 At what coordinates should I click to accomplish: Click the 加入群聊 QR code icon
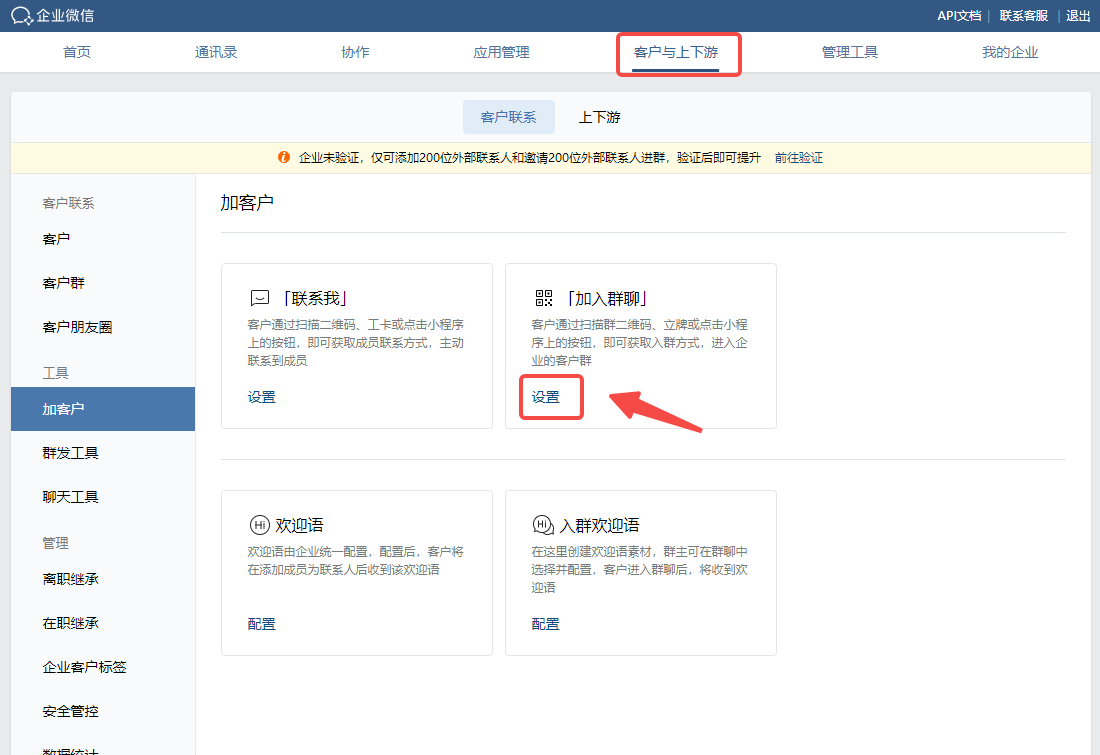pos(543,298)
